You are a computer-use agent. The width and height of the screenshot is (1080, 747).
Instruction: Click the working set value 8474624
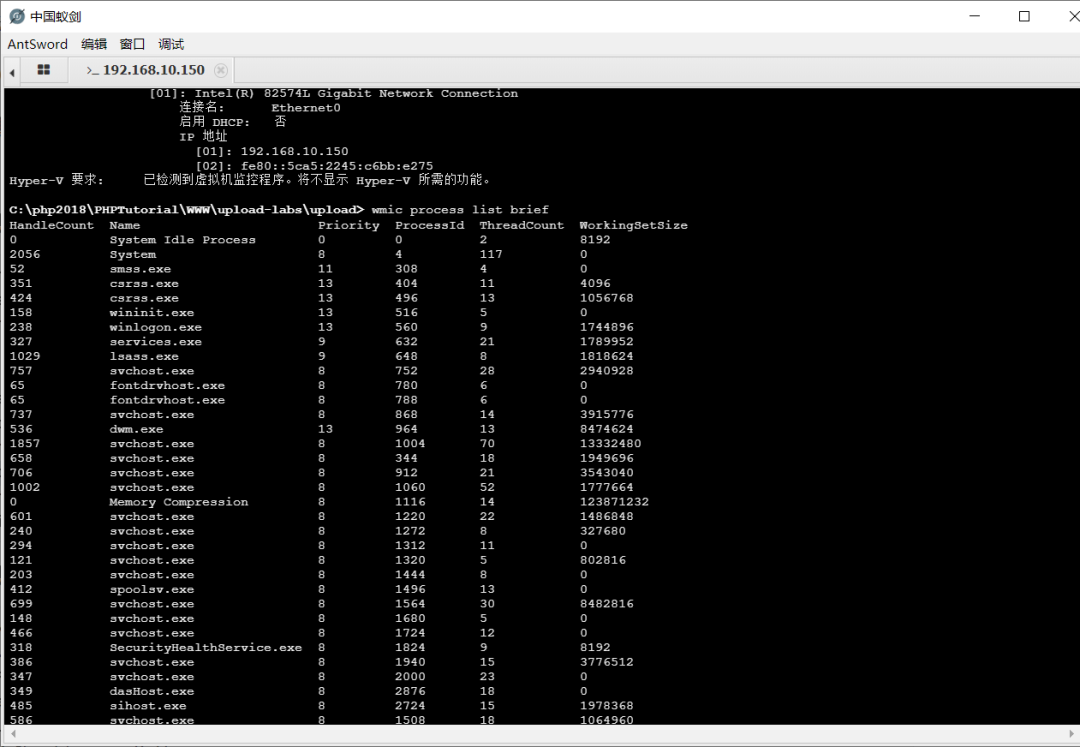pos(606,429)
